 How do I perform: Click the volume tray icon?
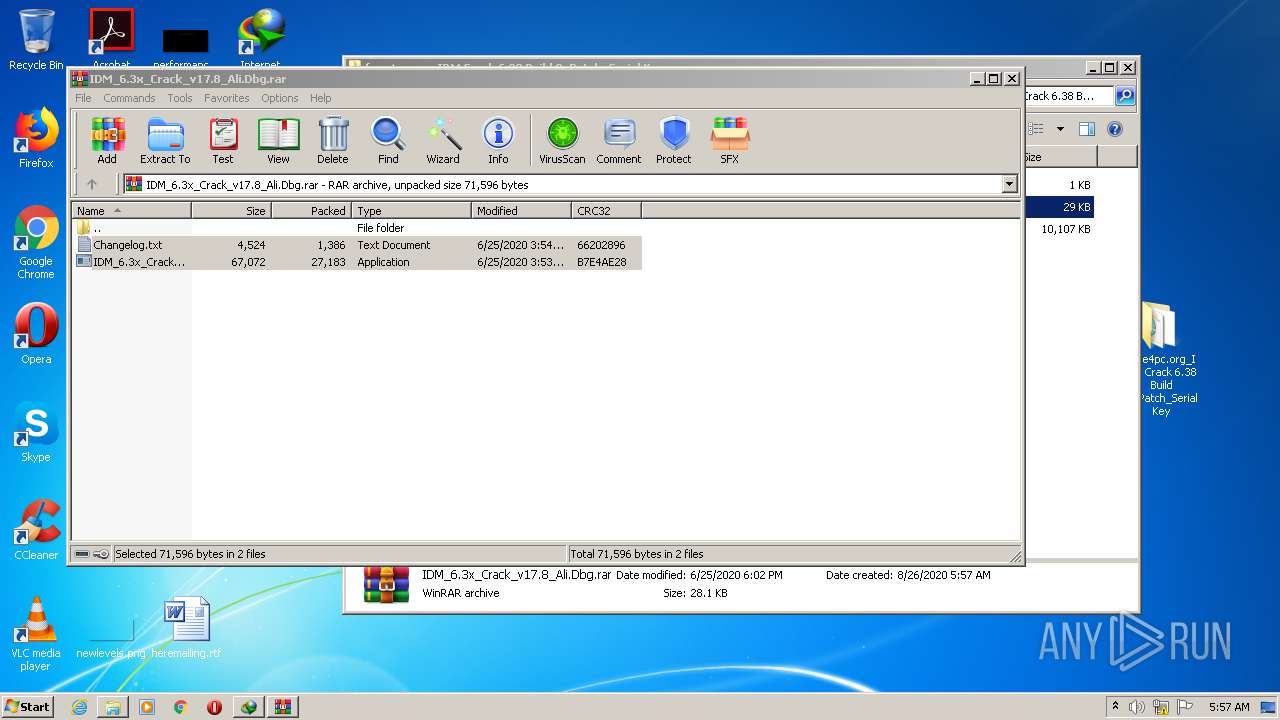coord(1137,707)
